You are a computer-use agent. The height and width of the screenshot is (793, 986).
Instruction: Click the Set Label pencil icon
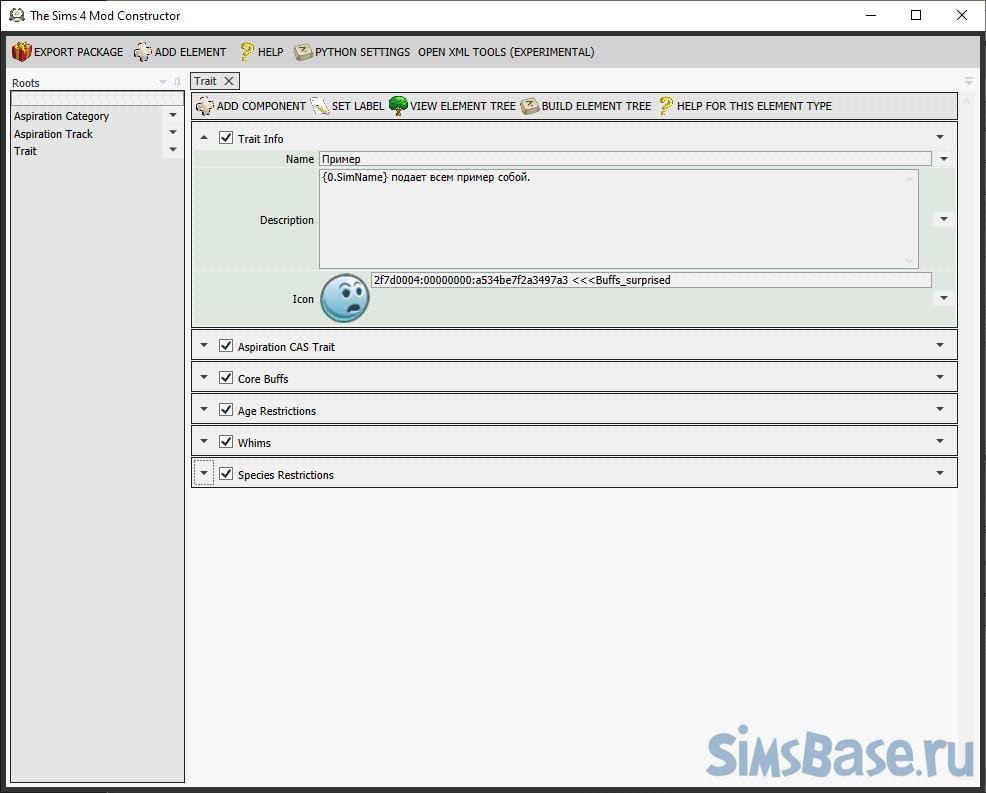[x=320, y=106]
